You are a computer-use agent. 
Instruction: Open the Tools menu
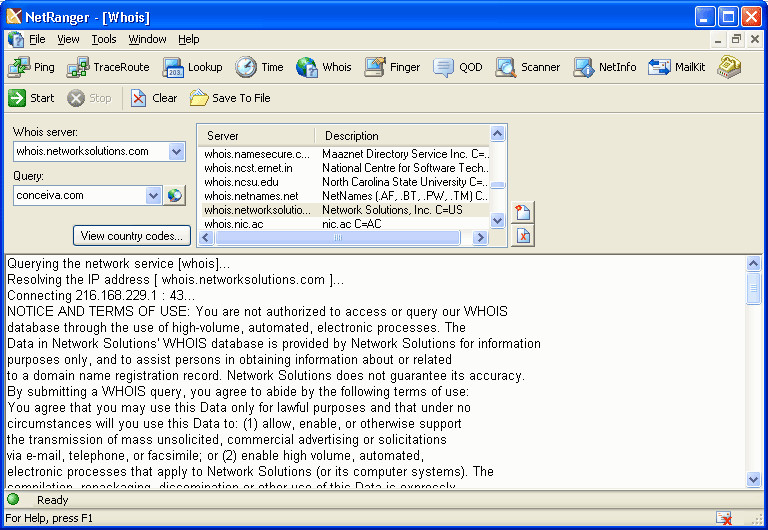[104, 39]
